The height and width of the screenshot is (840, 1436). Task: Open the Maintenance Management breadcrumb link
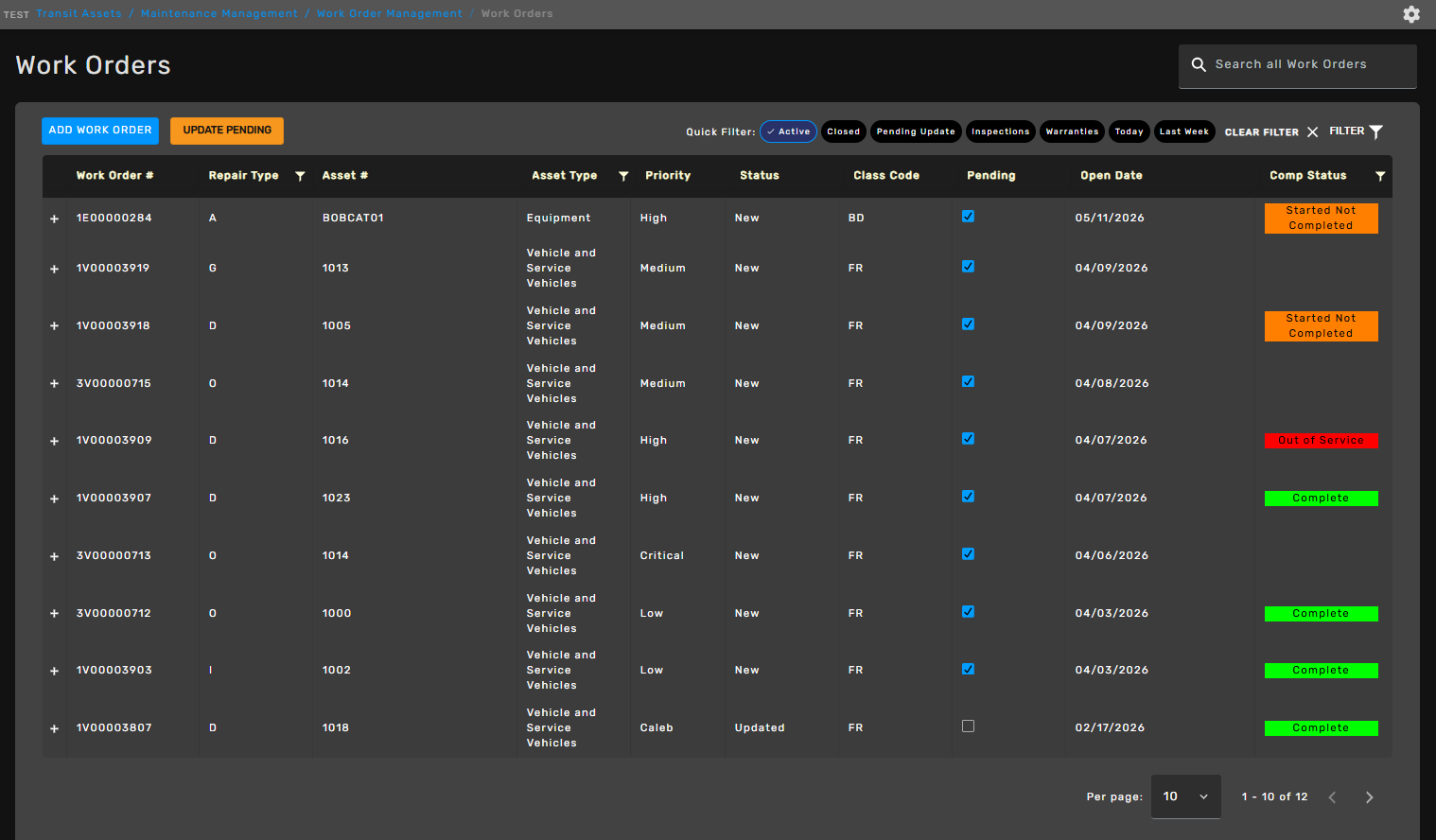[219, 13]
